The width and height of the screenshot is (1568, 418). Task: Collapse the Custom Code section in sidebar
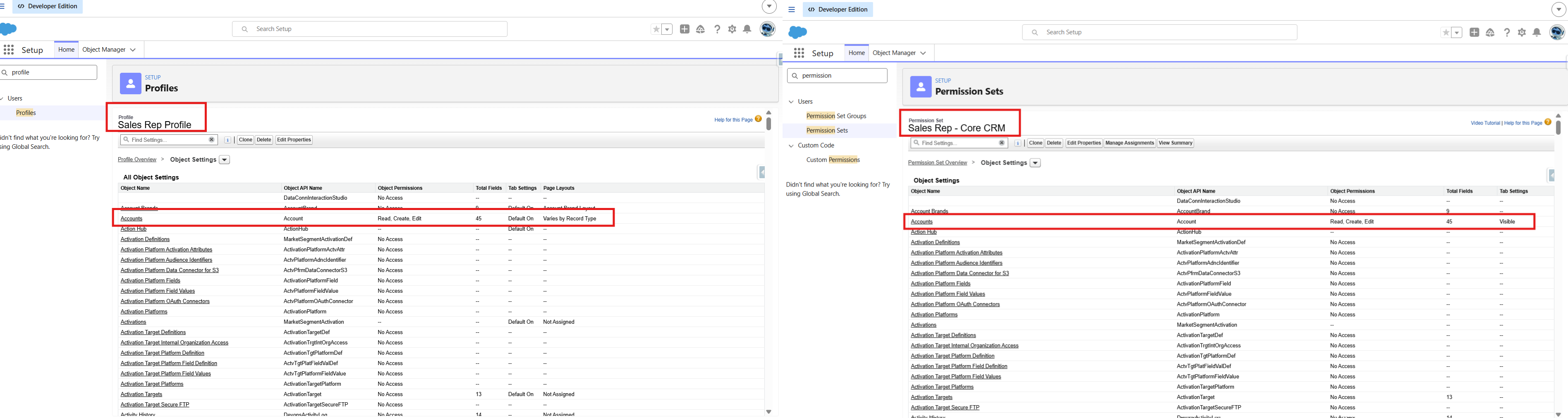coord(791,146)
